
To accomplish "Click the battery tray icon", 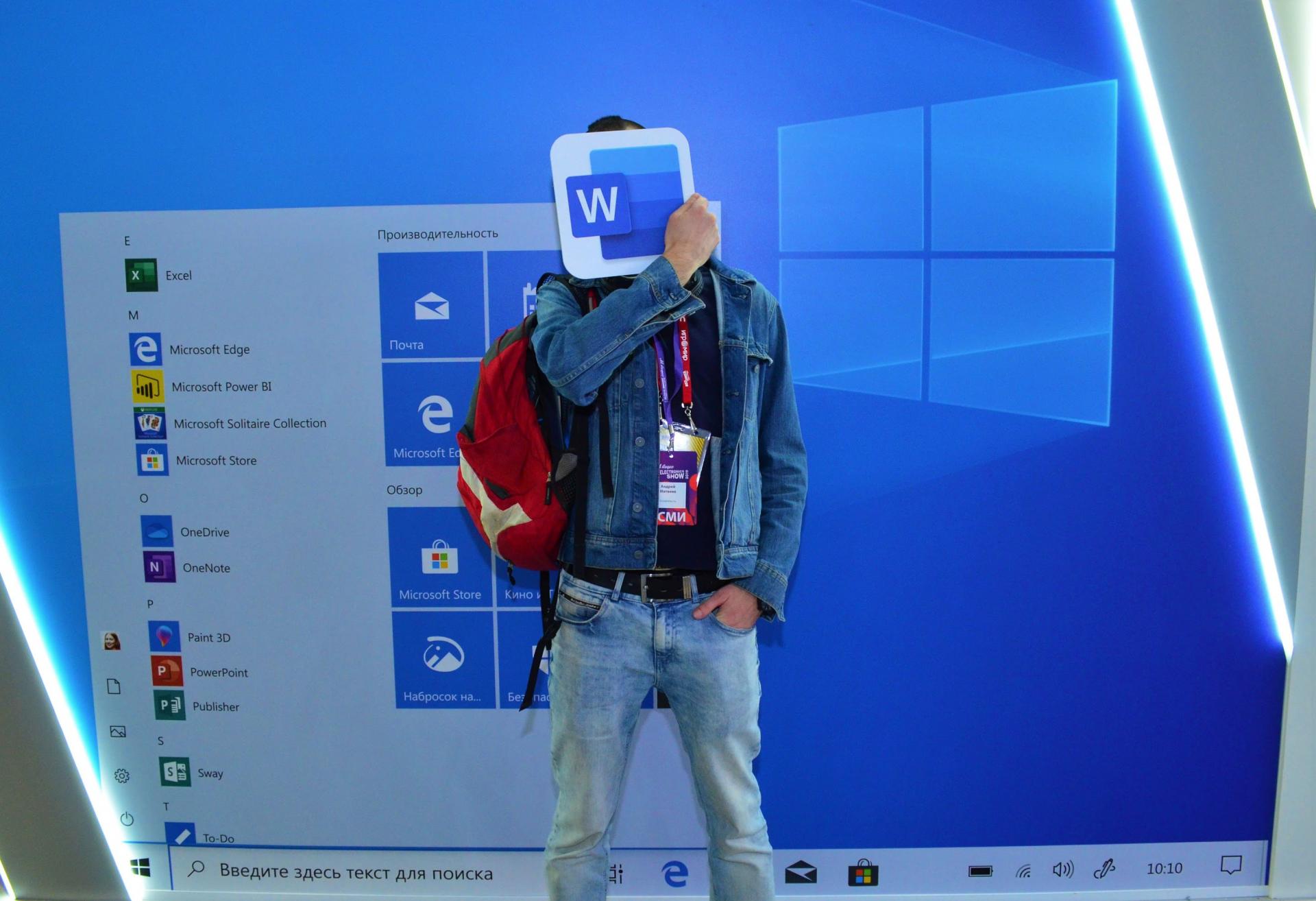I will click(x=980, y=871).
